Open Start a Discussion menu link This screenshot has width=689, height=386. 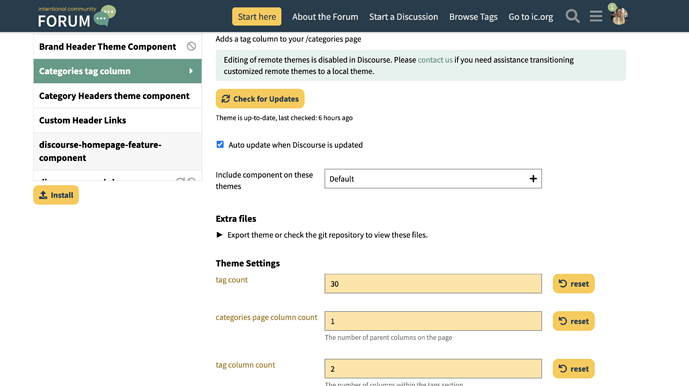(403, 17)
